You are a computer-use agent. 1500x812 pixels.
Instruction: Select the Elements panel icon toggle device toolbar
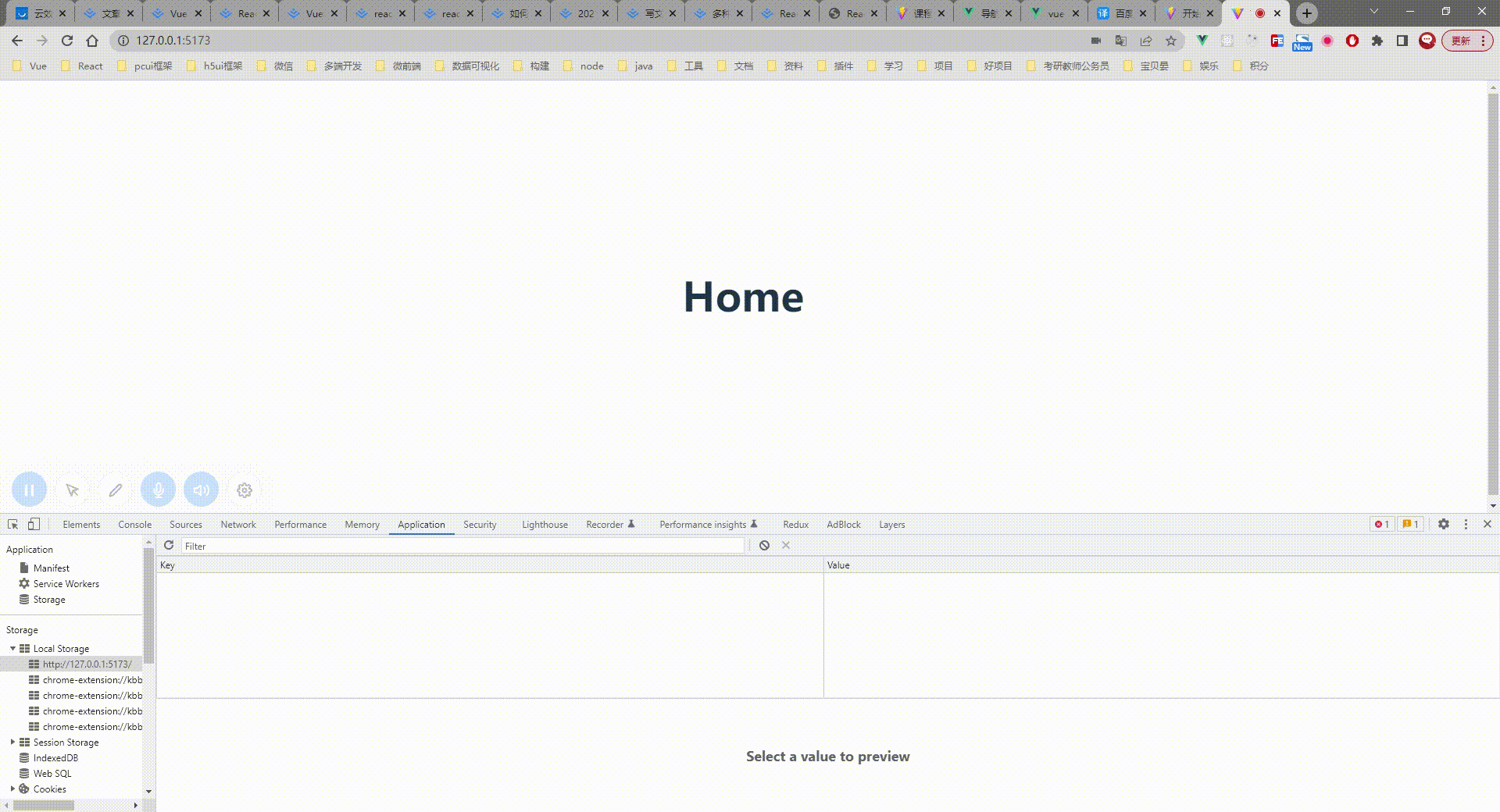[x=32, y=524]
